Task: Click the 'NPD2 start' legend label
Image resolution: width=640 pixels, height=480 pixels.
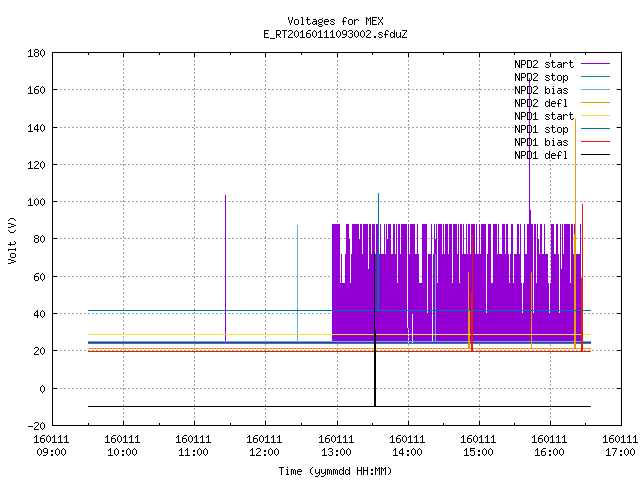Action: [x=544, y=64]
